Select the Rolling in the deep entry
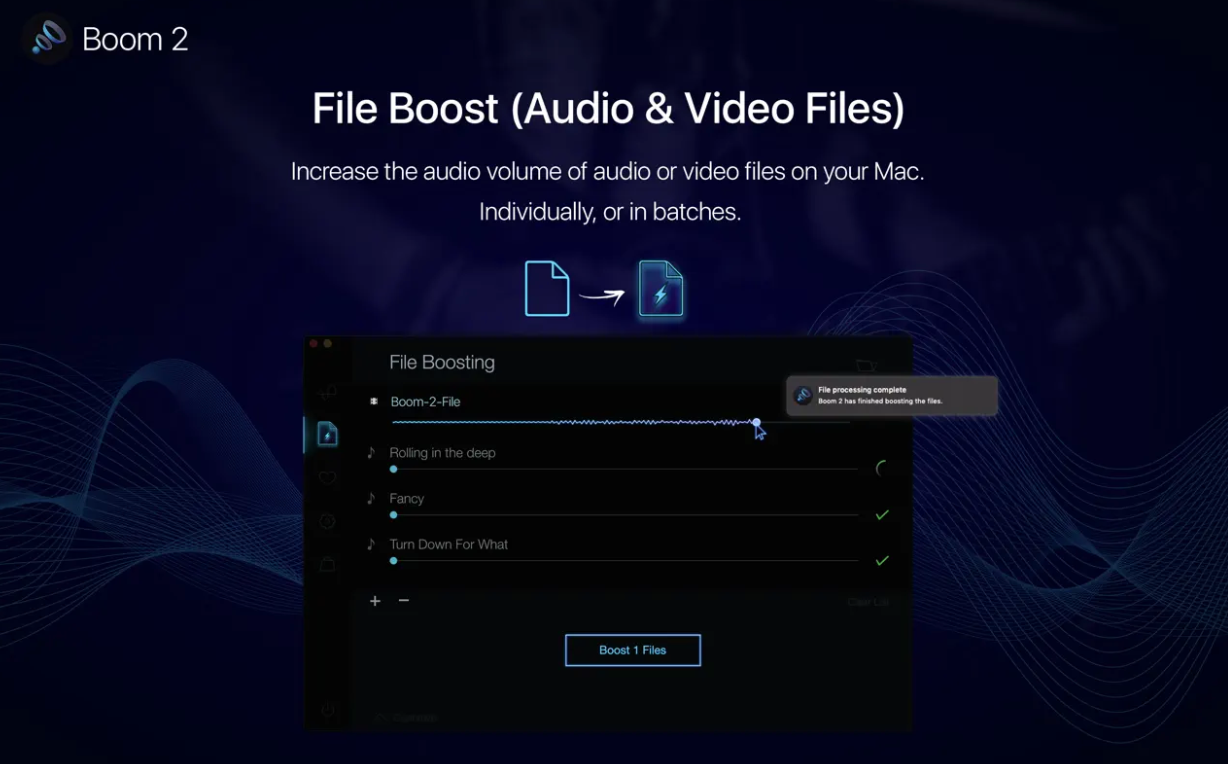 442,453
